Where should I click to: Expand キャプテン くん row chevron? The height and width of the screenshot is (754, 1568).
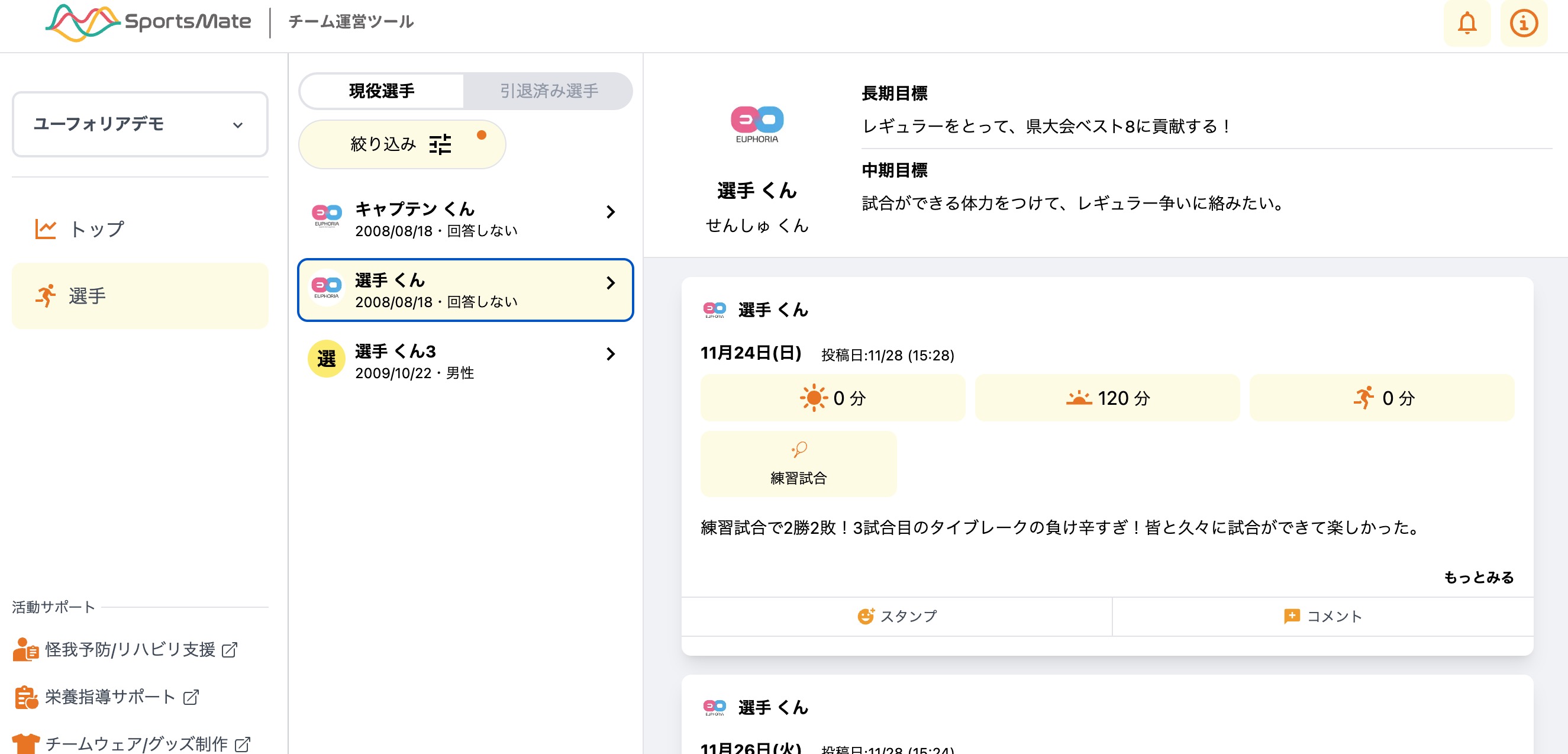[x=611, y=212]
